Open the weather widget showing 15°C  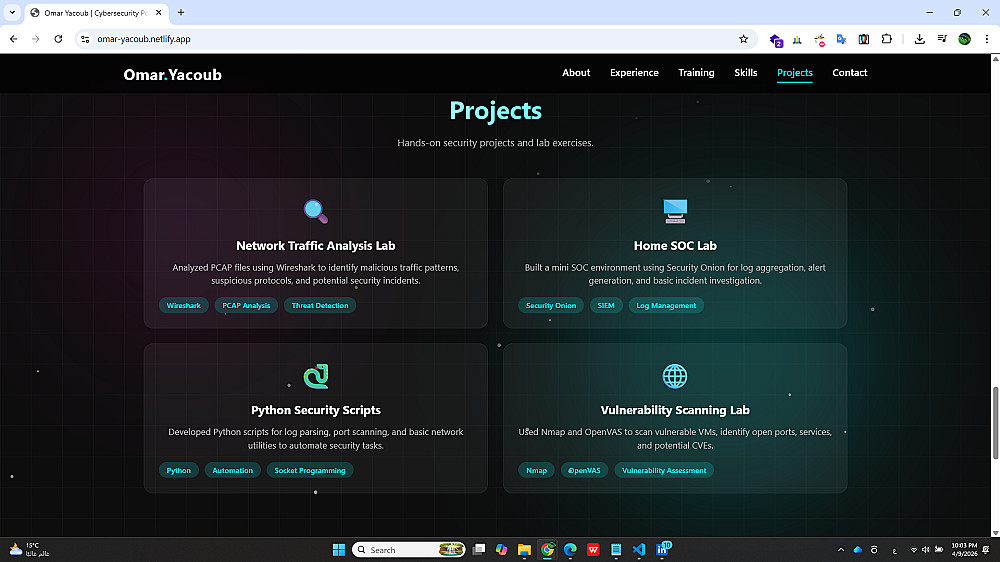(x=29, y=550)
